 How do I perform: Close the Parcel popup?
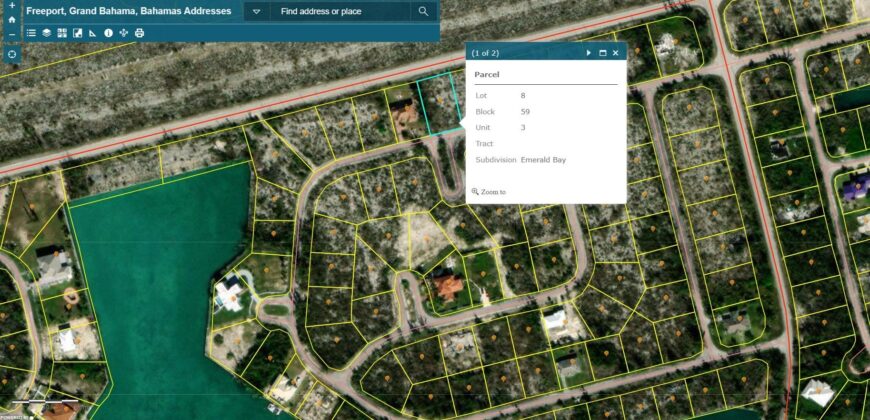coord(616,53)
